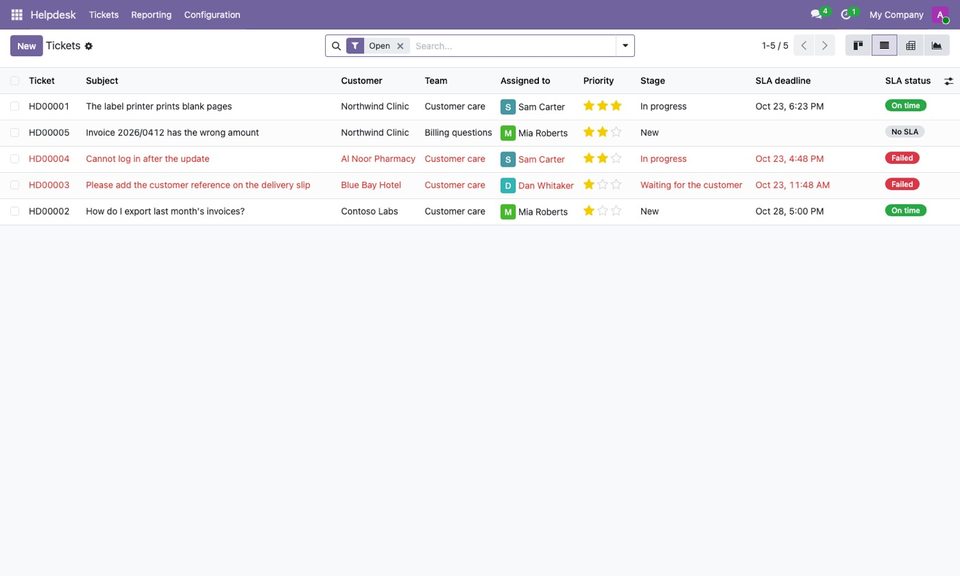Viewport: 960px width, 576px height.
Task: Open the conversations message icon
Action: pyautogui.click(x=816, y=14)
